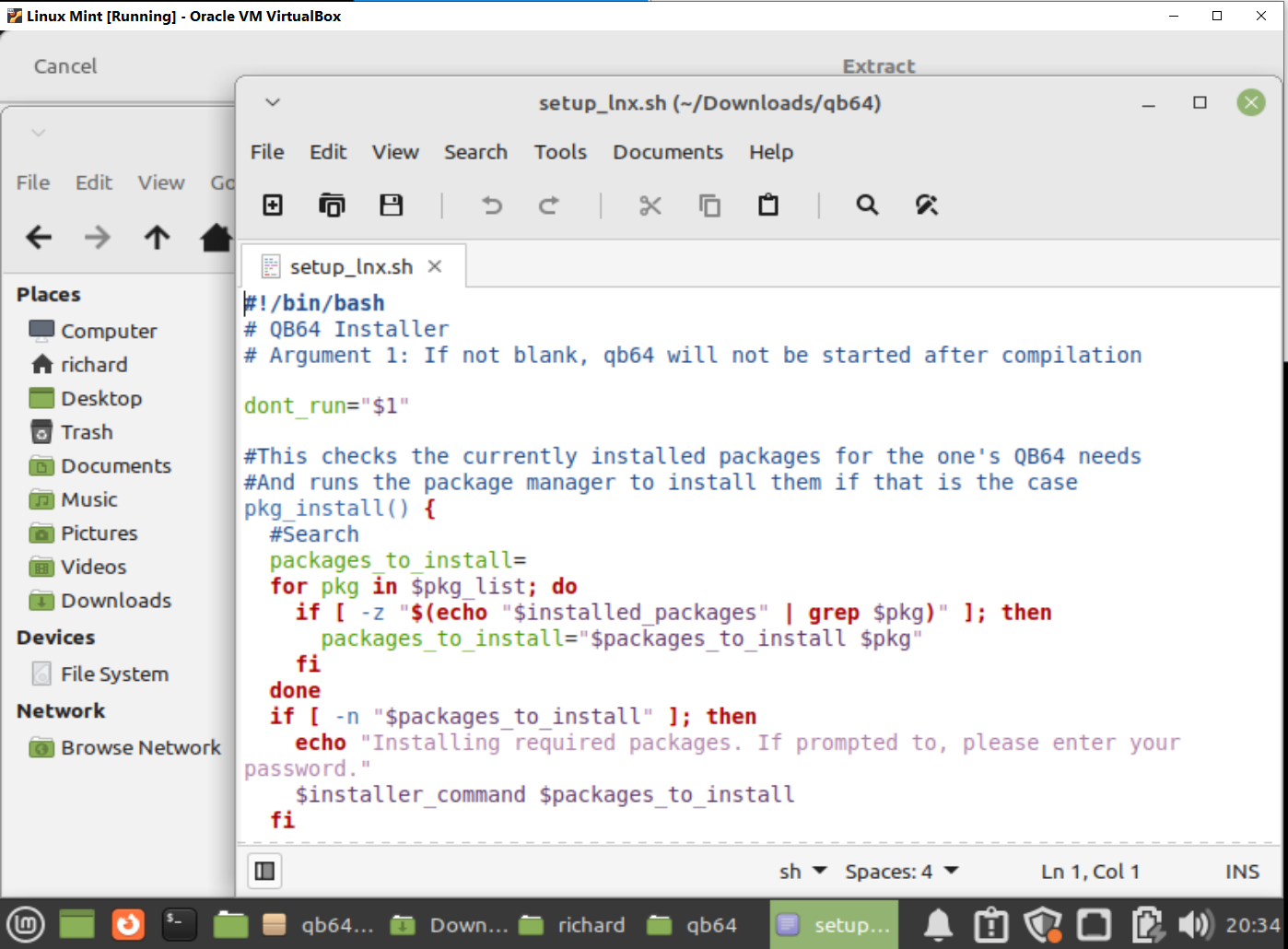
Task: Open the File menu in text editor
Action: pyautogui.click(x=267, y=152)
